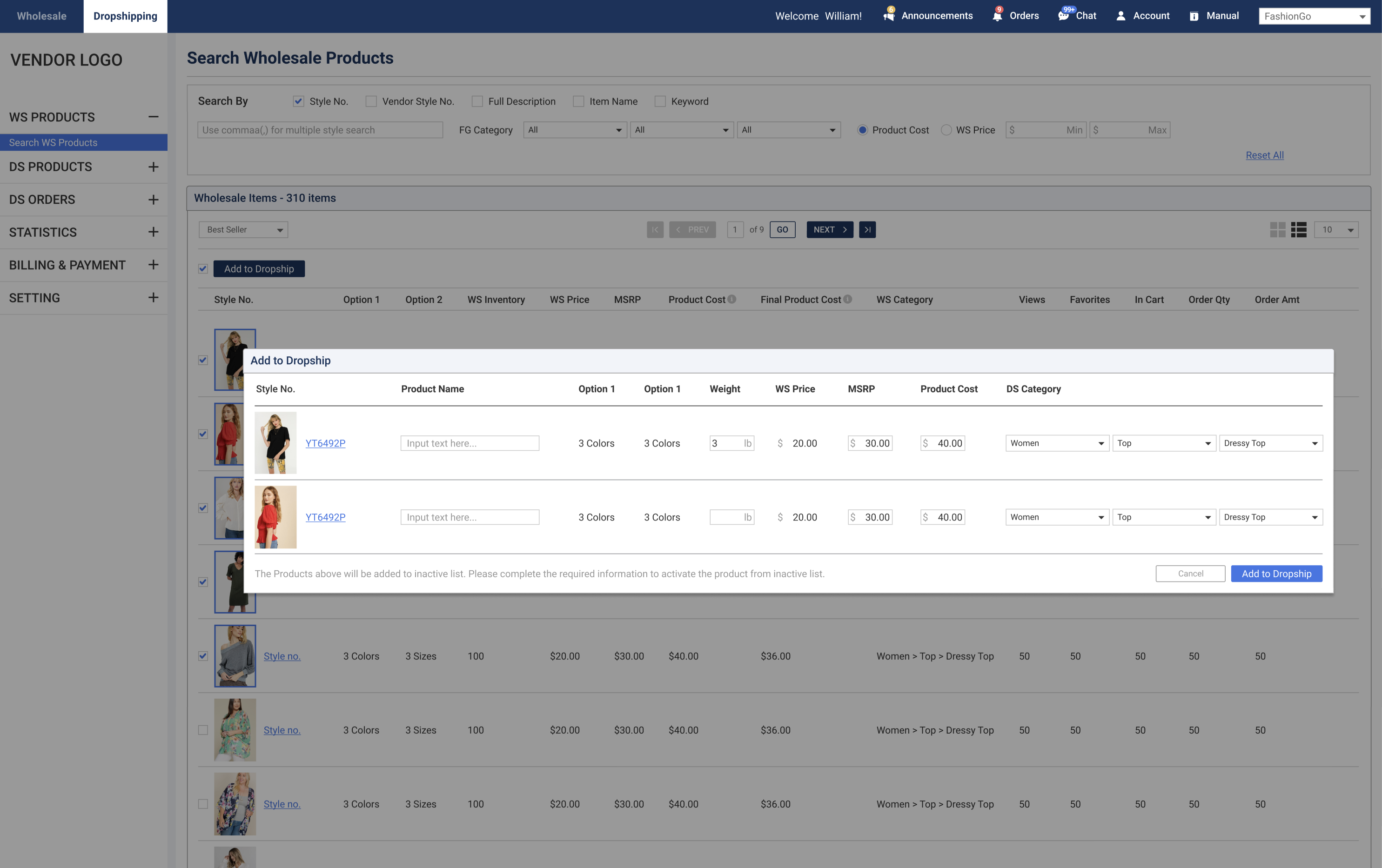Viewport: 1382px width, 868px height.
Task: Toggle the Vendor Style No. checkbox
Action: coord(371,101)
